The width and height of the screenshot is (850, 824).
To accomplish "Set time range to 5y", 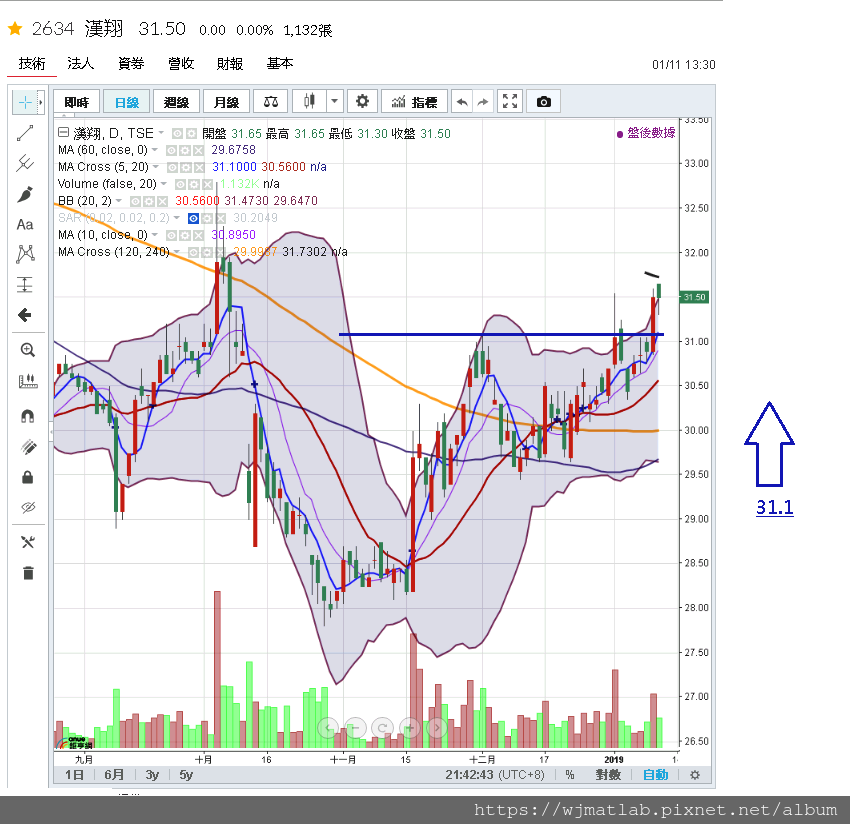I will point(186,775).
